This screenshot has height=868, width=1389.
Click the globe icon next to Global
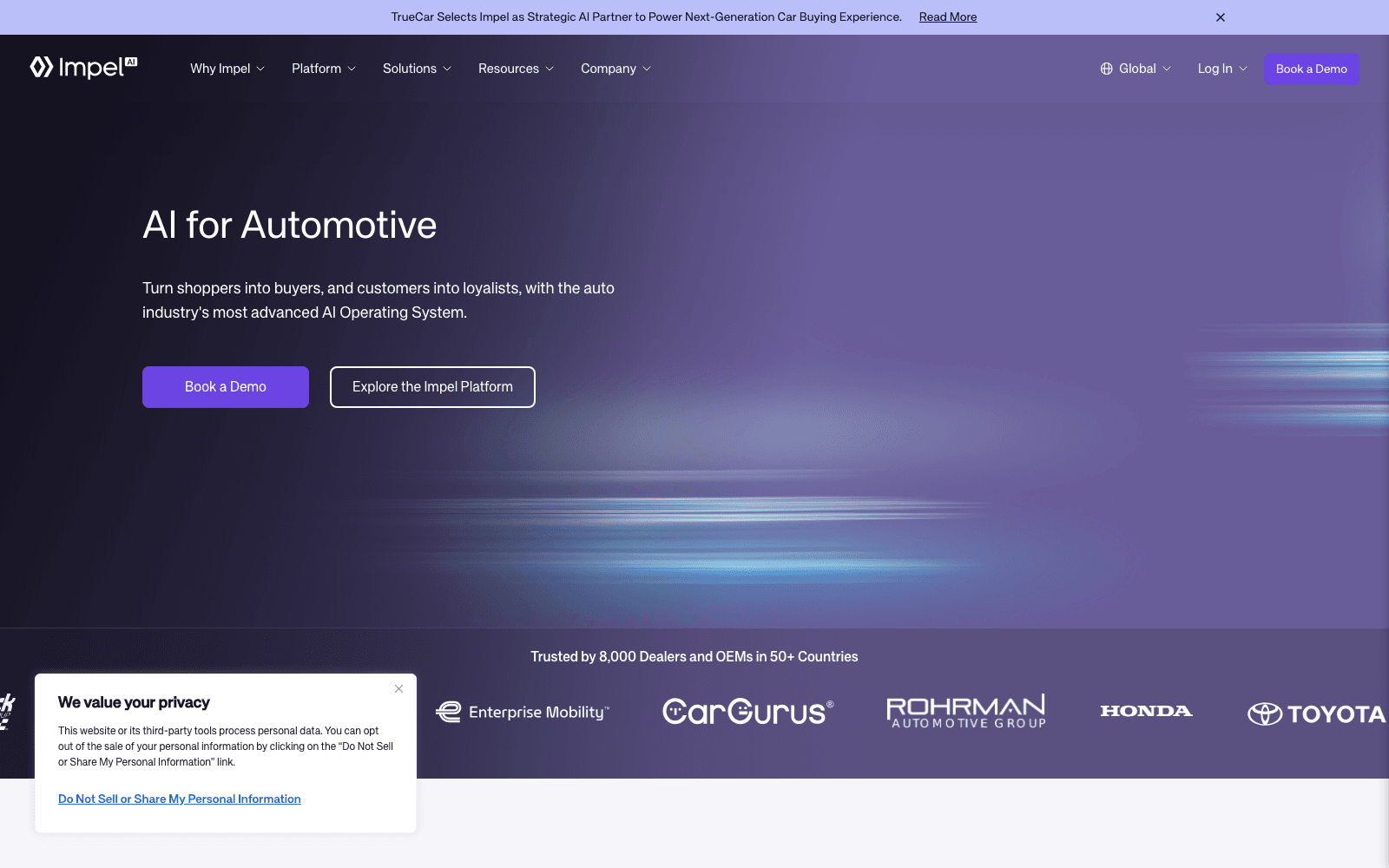(x=1106, y=69)
